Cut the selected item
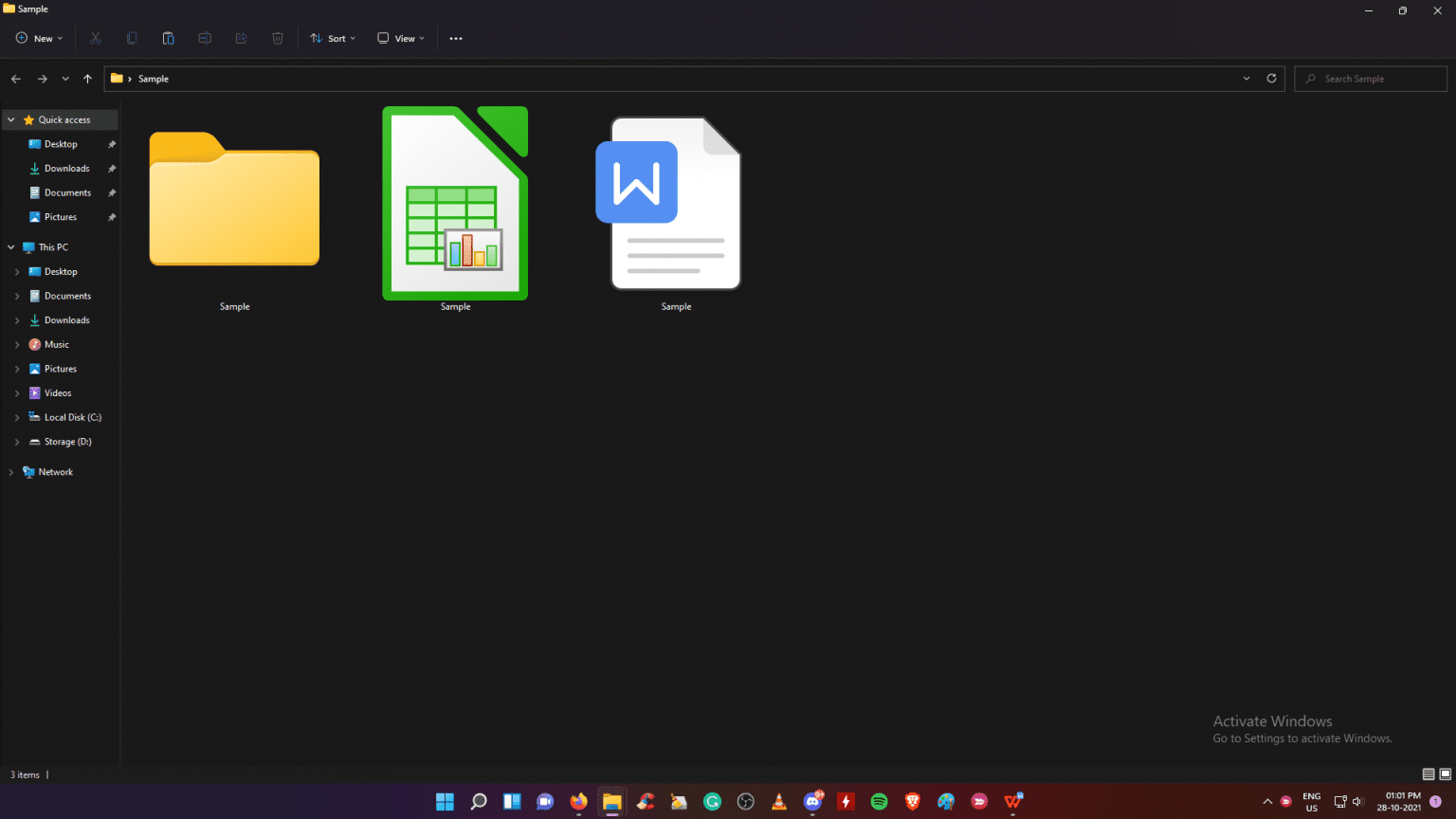Image resolution: width=1456 pixels, height=819 pixels. (x=95, y=38)
